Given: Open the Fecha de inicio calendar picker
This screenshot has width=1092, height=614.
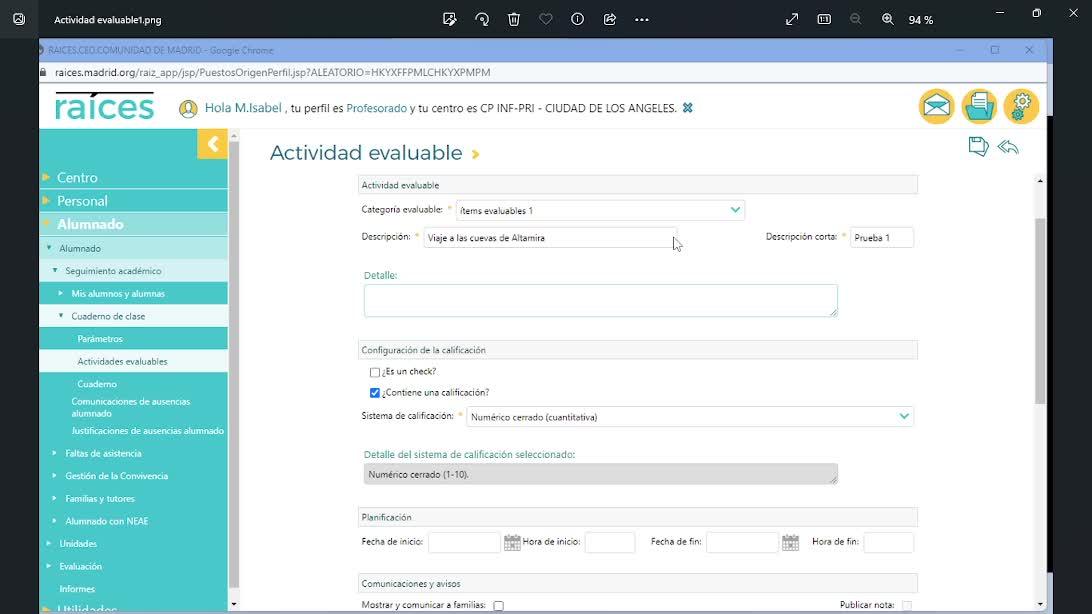Looking at the screenshot, I should coord(512,542).
